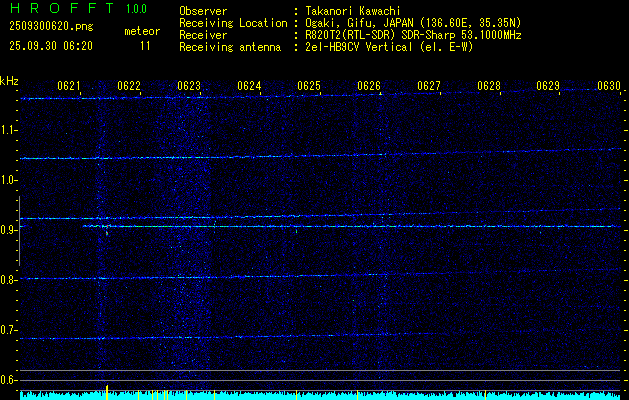
Task: Click the 0622 time marker
Action: coord(129,86)
